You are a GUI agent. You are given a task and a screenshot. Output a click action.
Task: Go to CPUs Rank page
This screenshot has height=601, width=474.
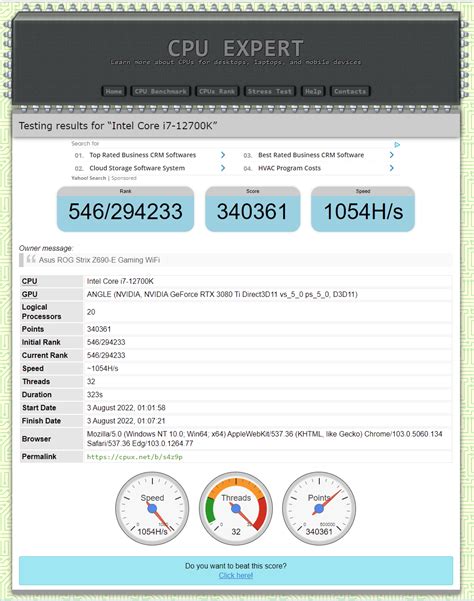[x=217, y=91]
